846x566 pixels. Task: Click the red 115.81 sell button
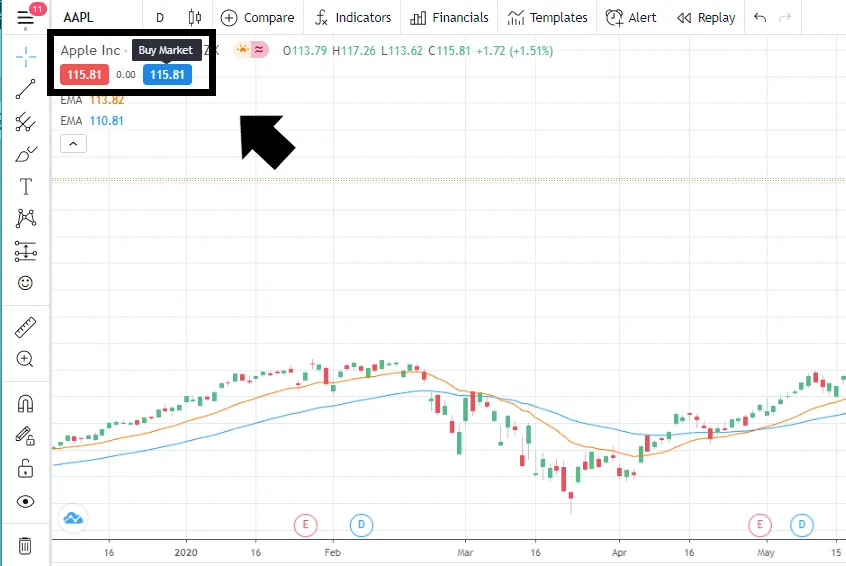coord(84,74)
